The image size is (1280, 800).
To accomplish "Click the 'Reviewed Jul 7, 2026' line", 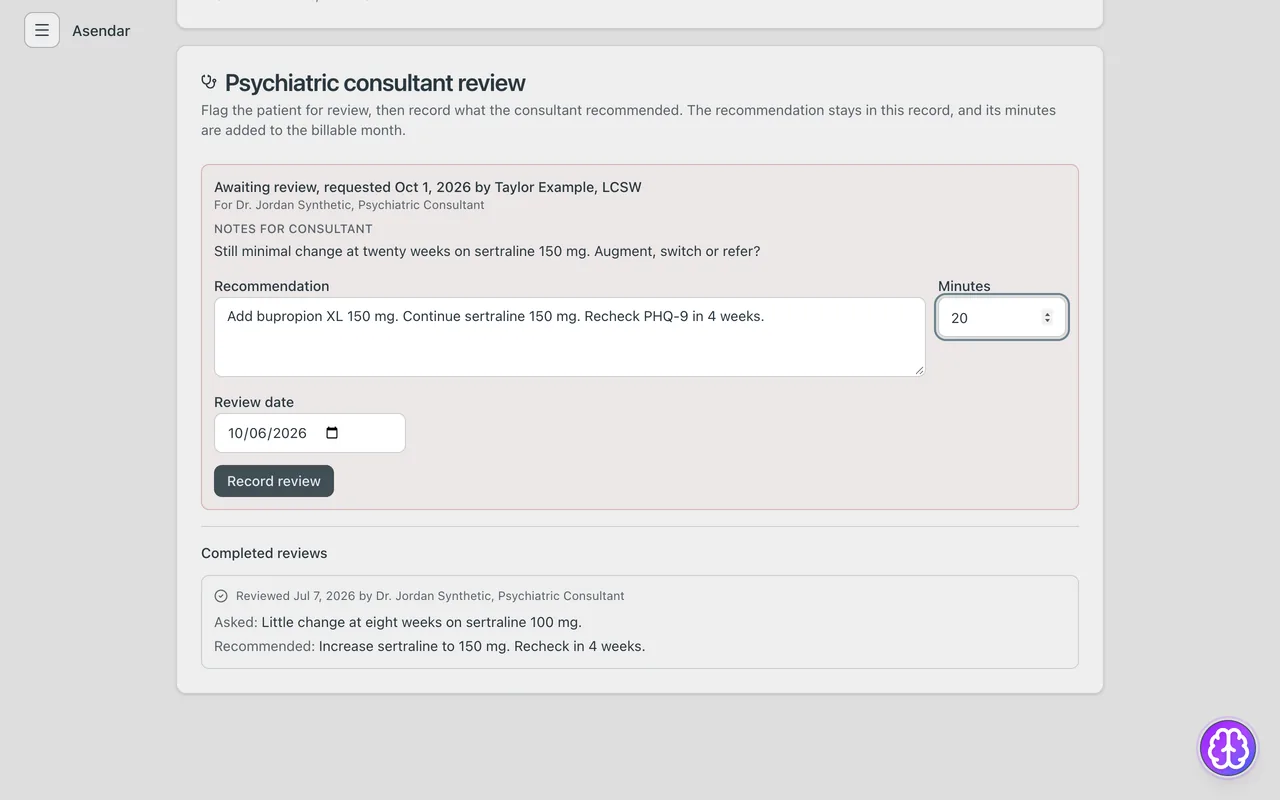I will [430, 596].
